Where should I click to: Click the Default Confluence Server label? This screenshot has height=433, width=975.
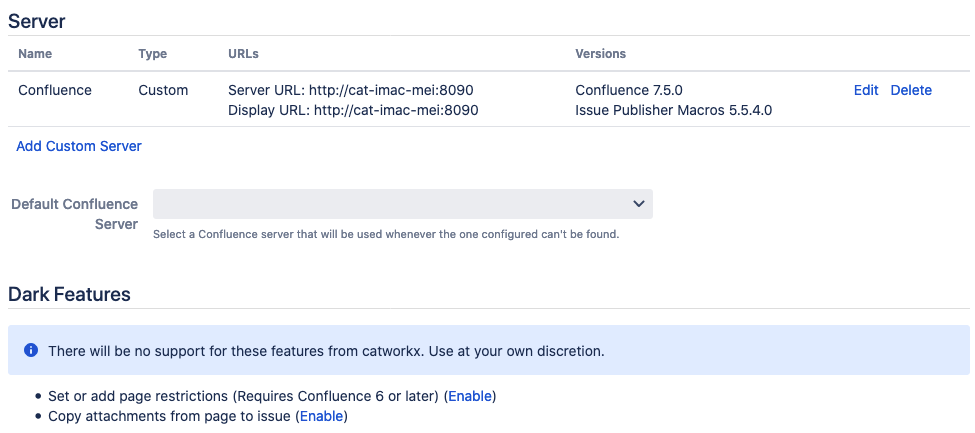coord(75,214)
